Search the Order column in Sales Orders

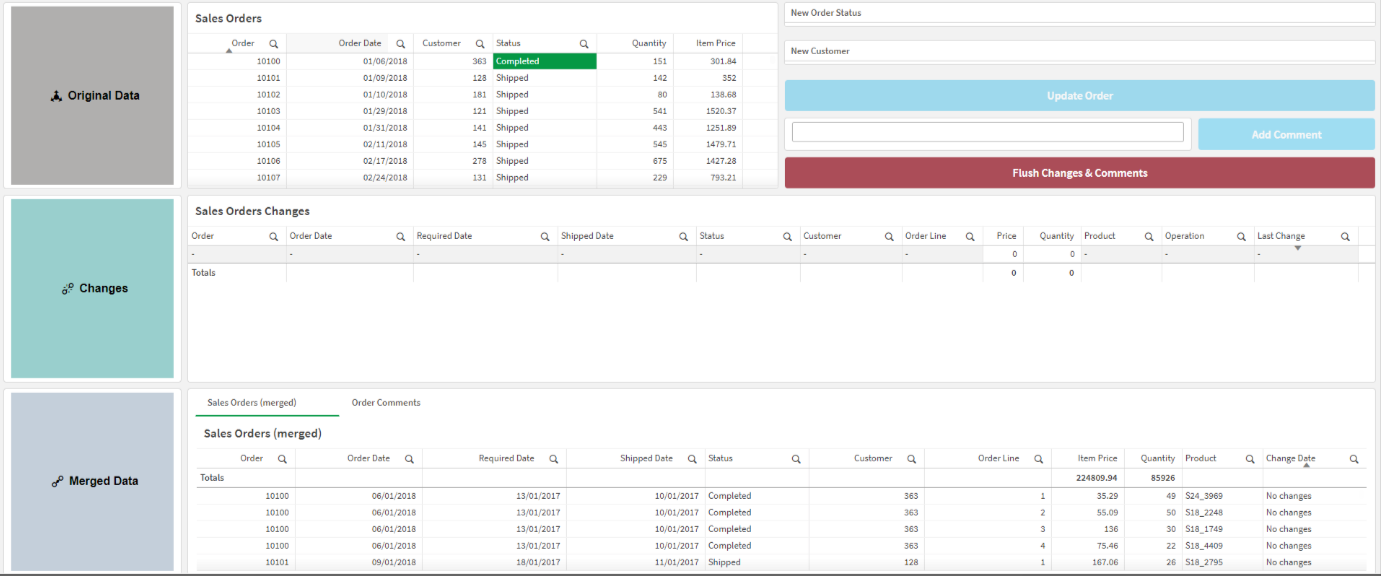273,44
